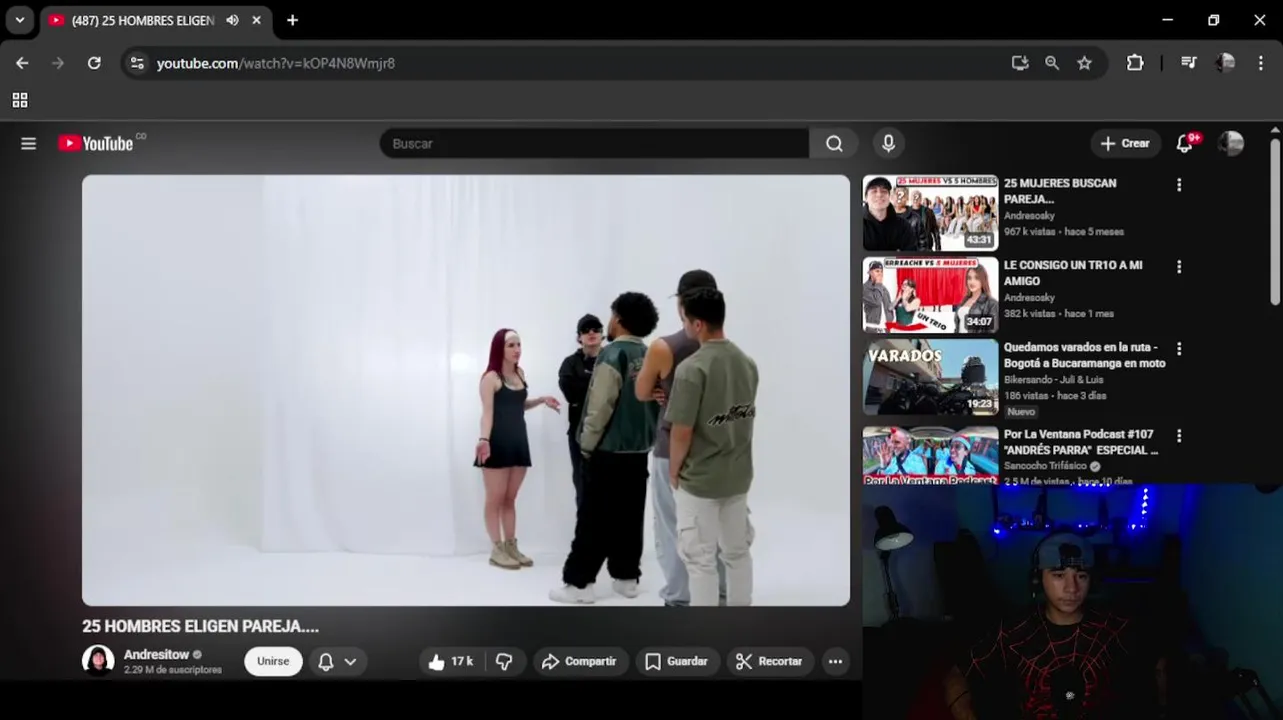Image resolution: width=1283 pixels, height=720 pixels.
Task: Expand notification options next to the bell
Action: click(x=350, y=661)
